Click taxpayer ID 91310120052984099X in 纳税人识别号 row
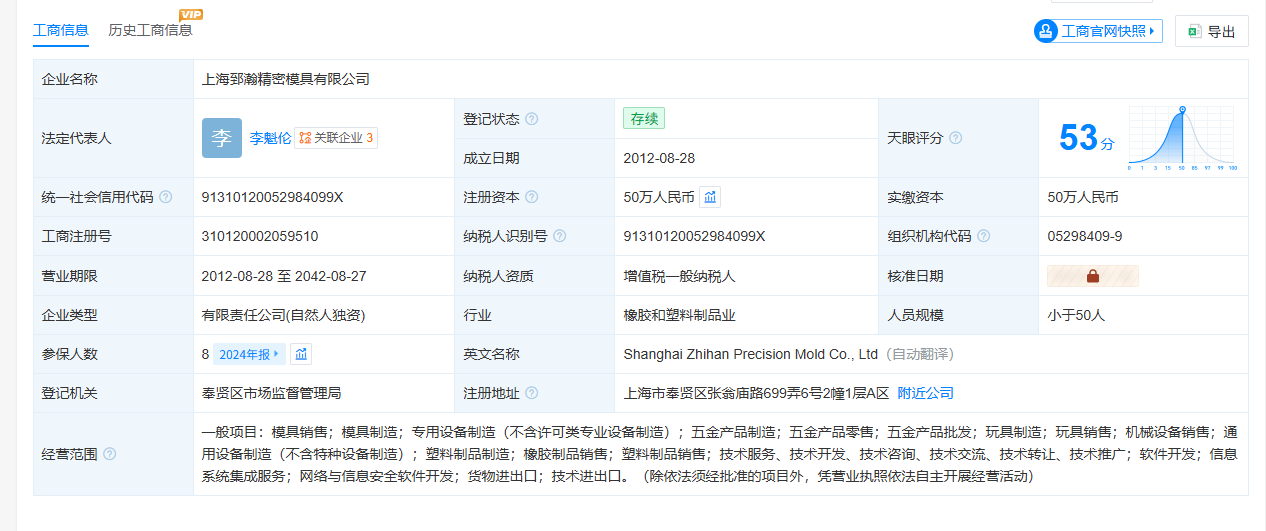This screenshot has height=531, width=1266. 694,236
